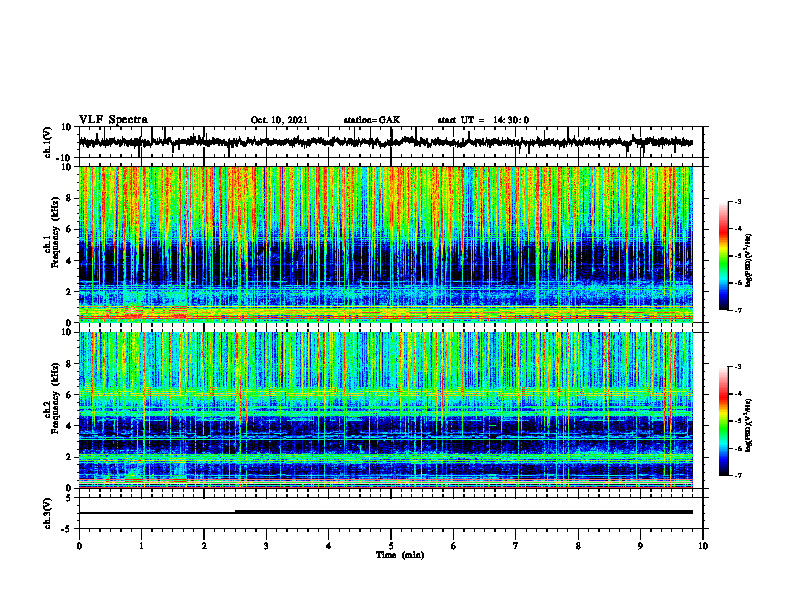Click time-axis tick label "9"
Screen dimensions: 792x612
pos(640,546)
